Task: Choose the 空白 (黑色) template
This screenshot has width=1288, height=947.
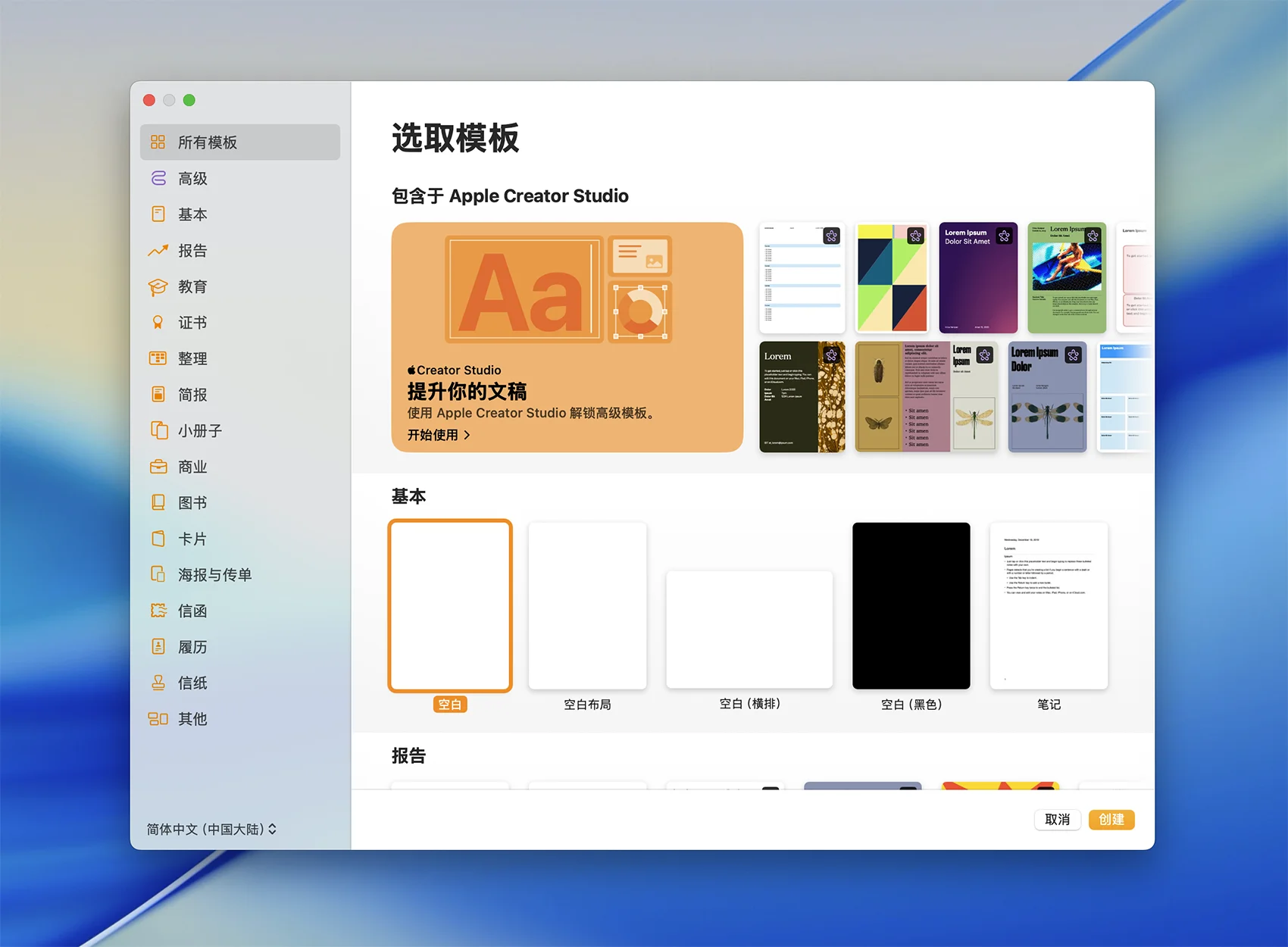Action: click(911, 605)
